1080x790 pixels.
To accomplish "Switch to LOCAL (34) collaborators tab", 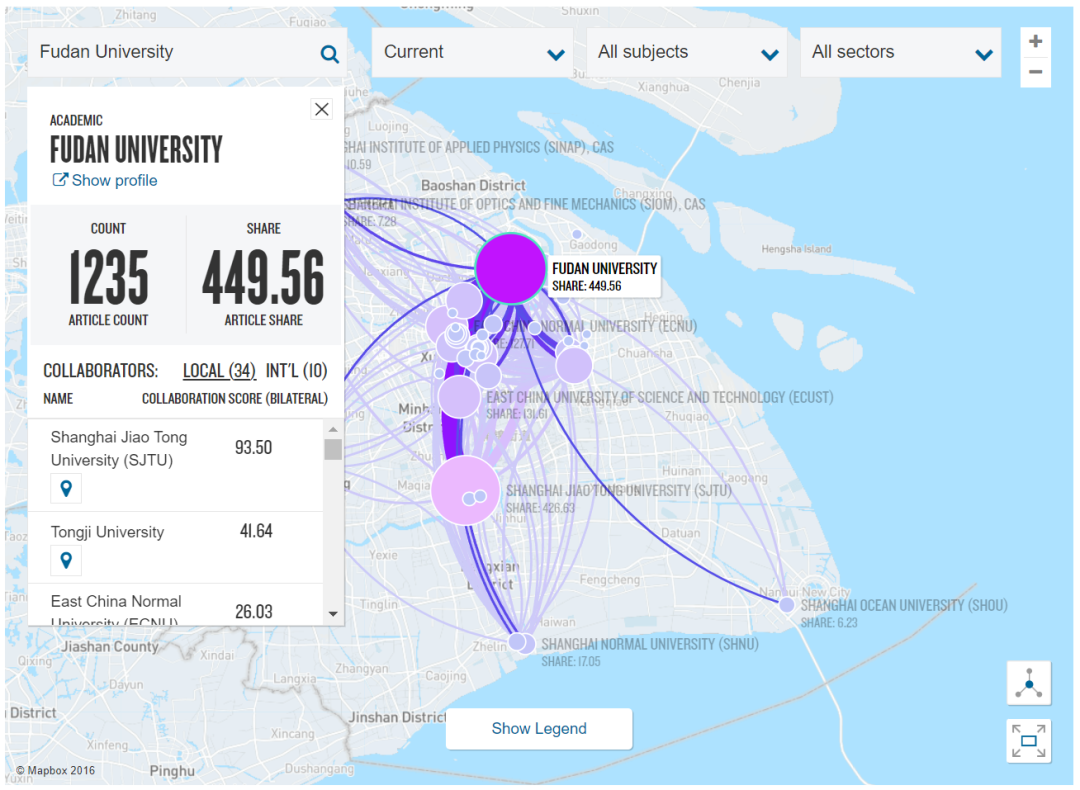I will [219, 371].
